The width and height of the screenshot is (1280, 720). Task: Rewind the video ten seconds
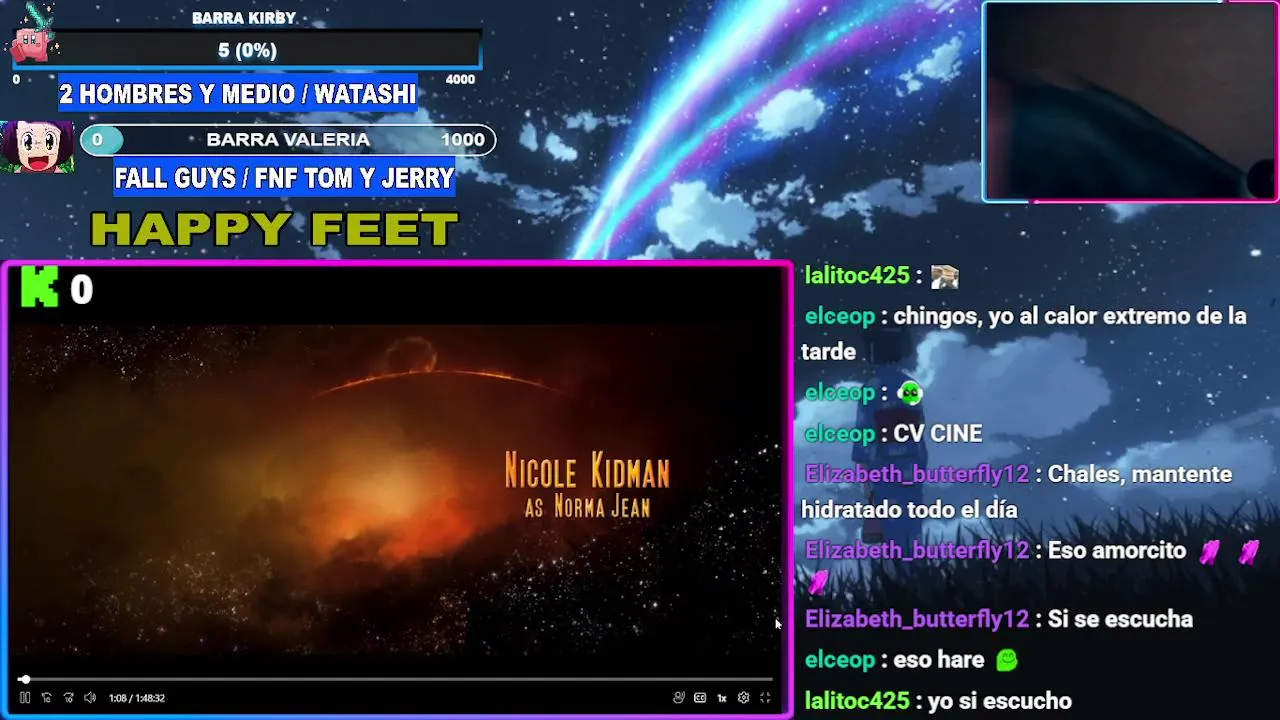[x=46, y=698]
